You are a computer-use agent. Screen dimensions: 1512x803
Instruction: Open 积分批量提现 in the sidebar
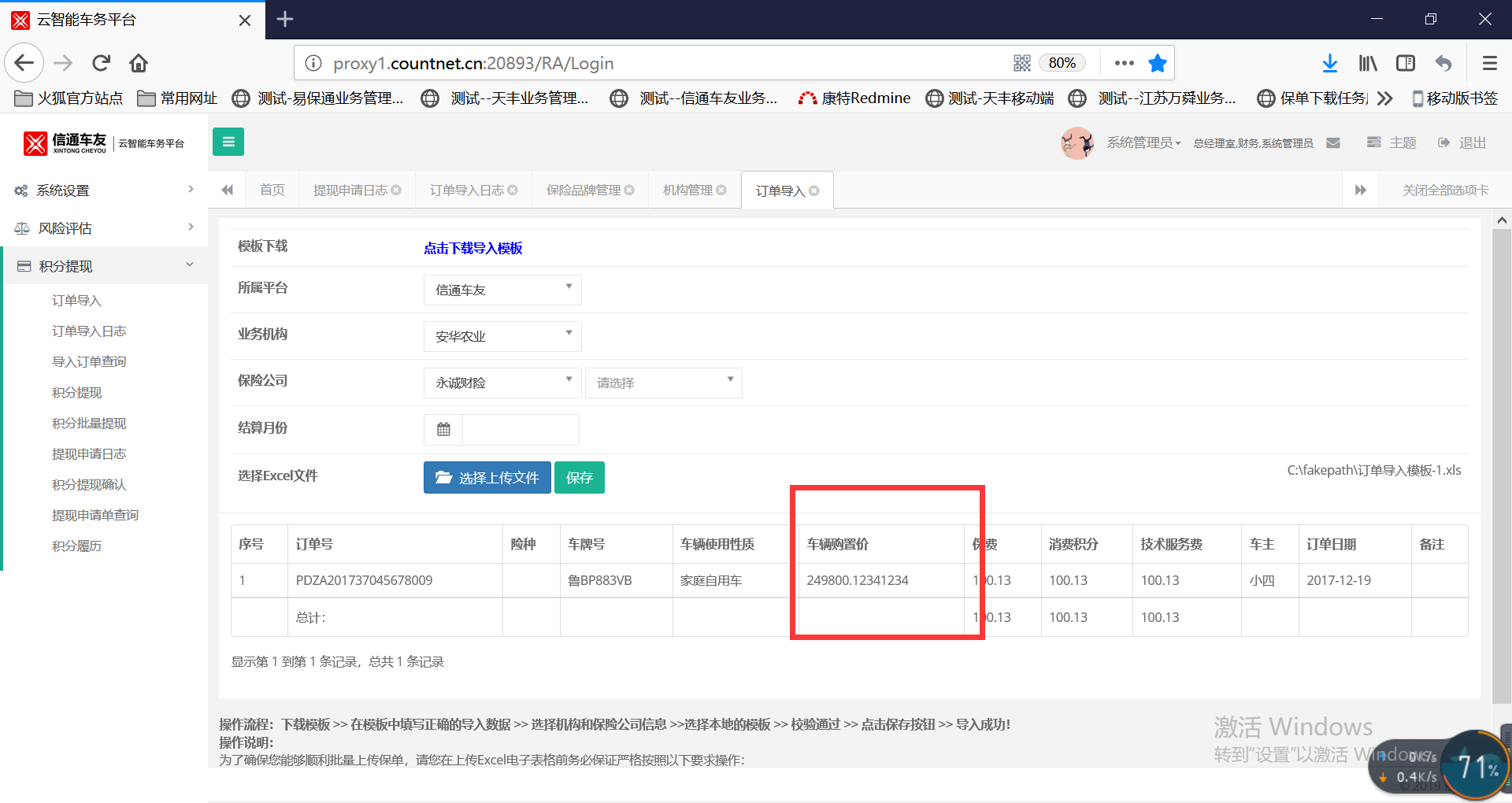(x=89, y=423)
